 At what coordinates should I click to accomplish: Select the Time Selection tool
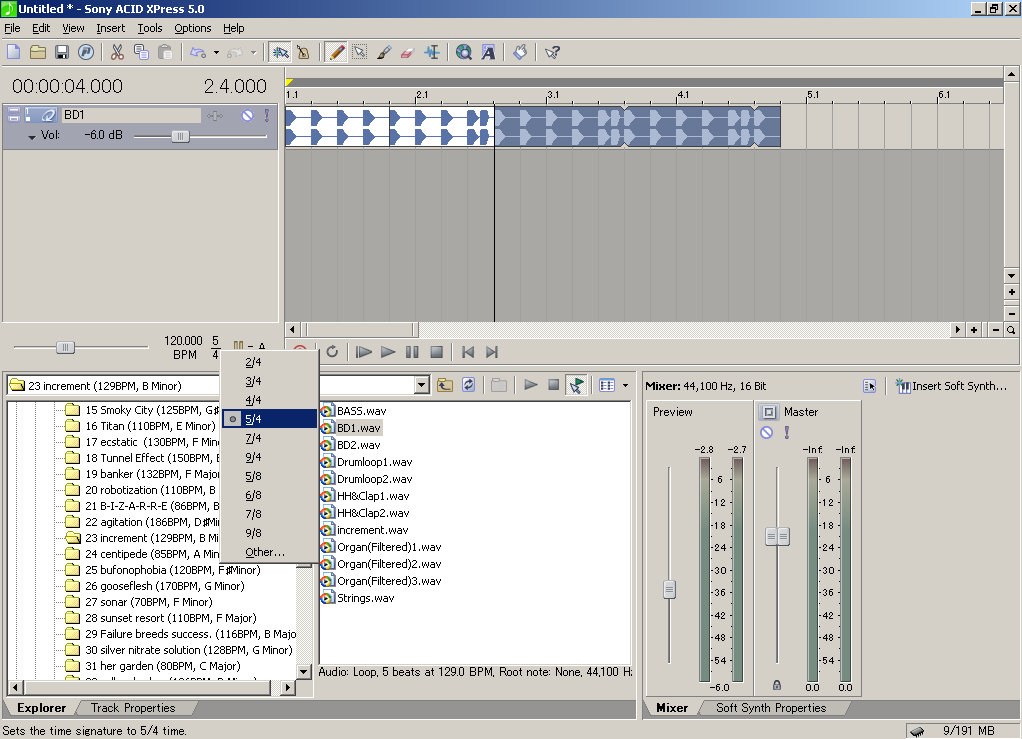[431, 52]
